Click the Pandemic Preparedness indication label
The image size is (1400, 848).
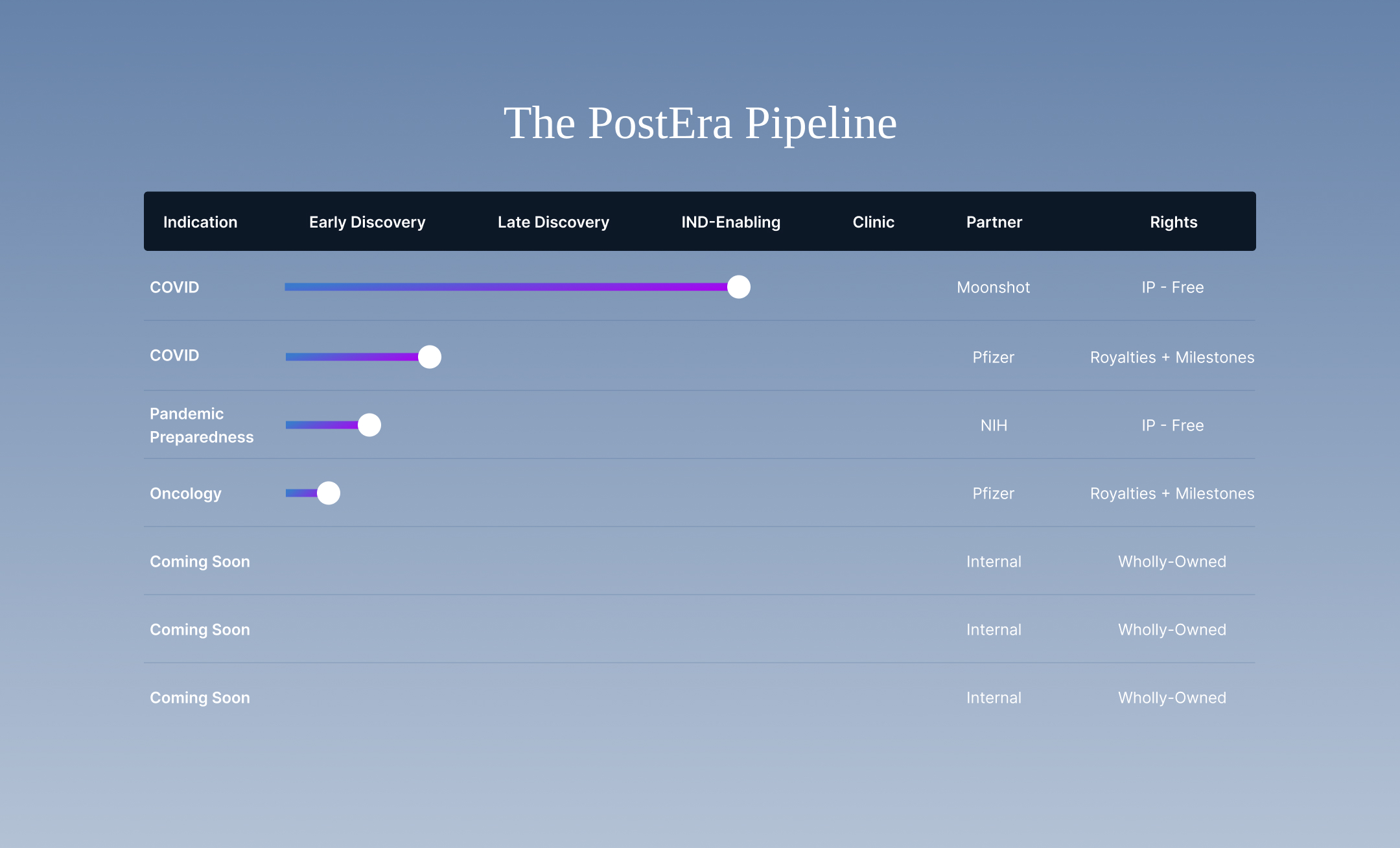pos(201,425)
